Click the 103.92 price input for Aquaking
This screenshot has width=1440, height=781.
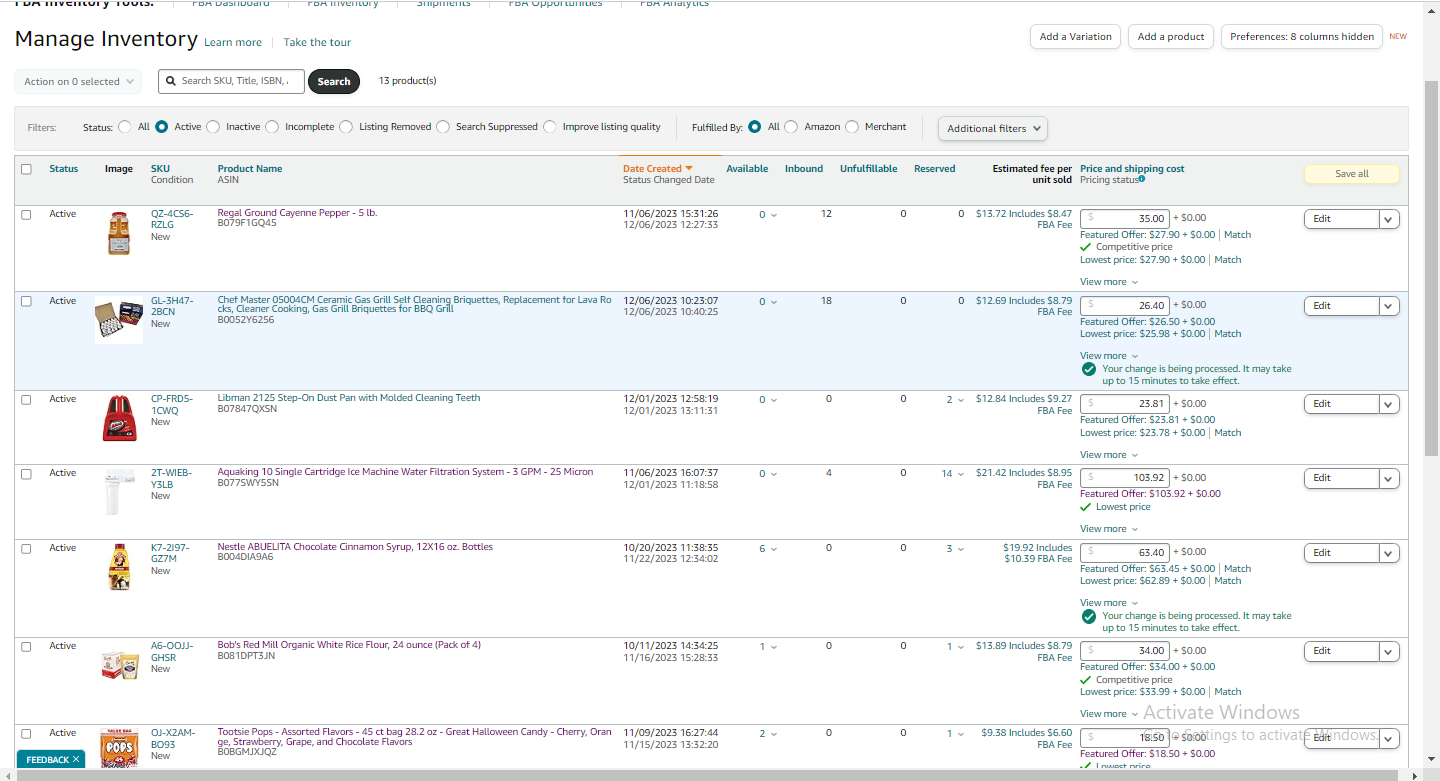[1125, 477]
